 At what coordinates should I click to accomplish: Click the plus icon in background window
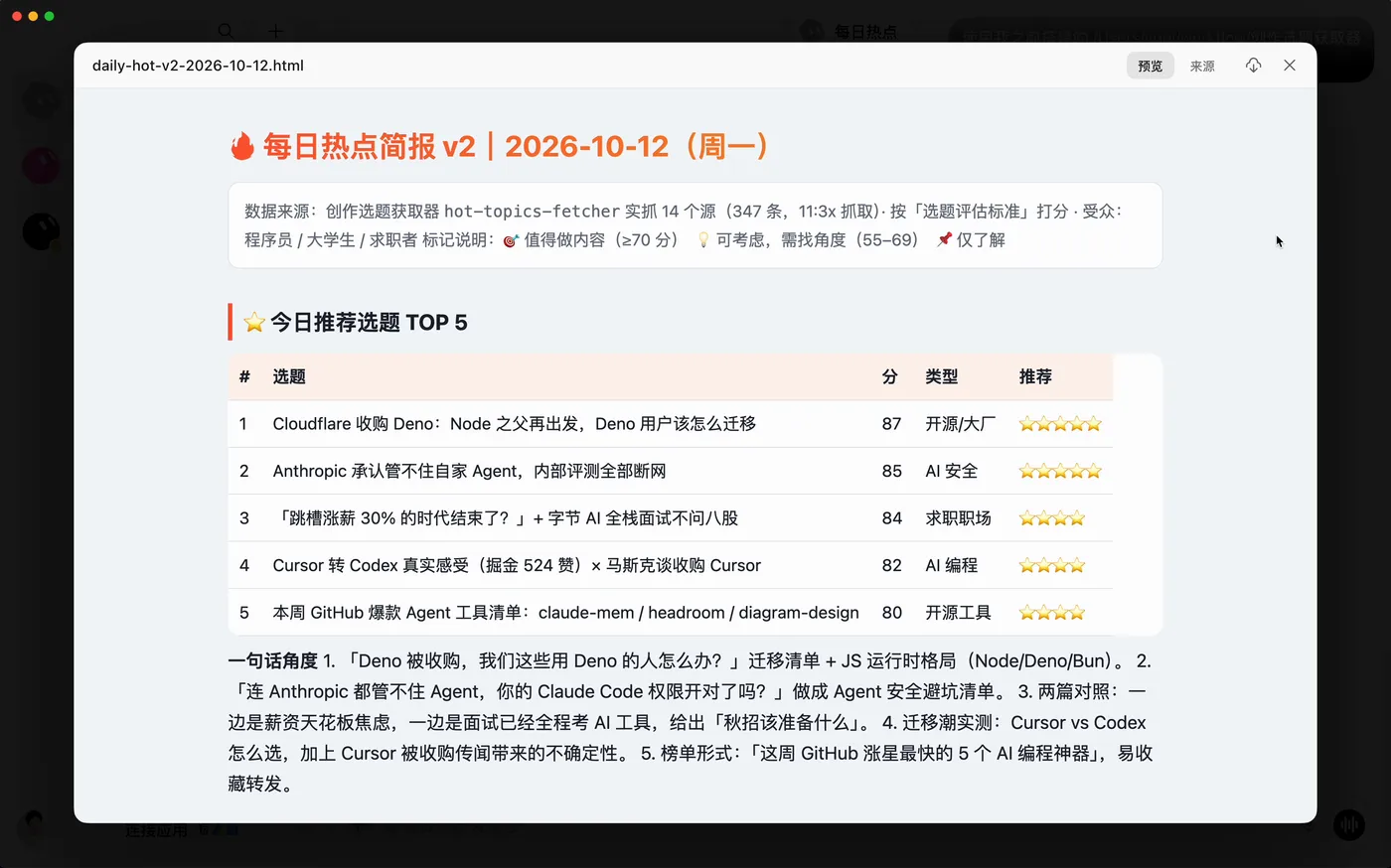click(275, 31)
